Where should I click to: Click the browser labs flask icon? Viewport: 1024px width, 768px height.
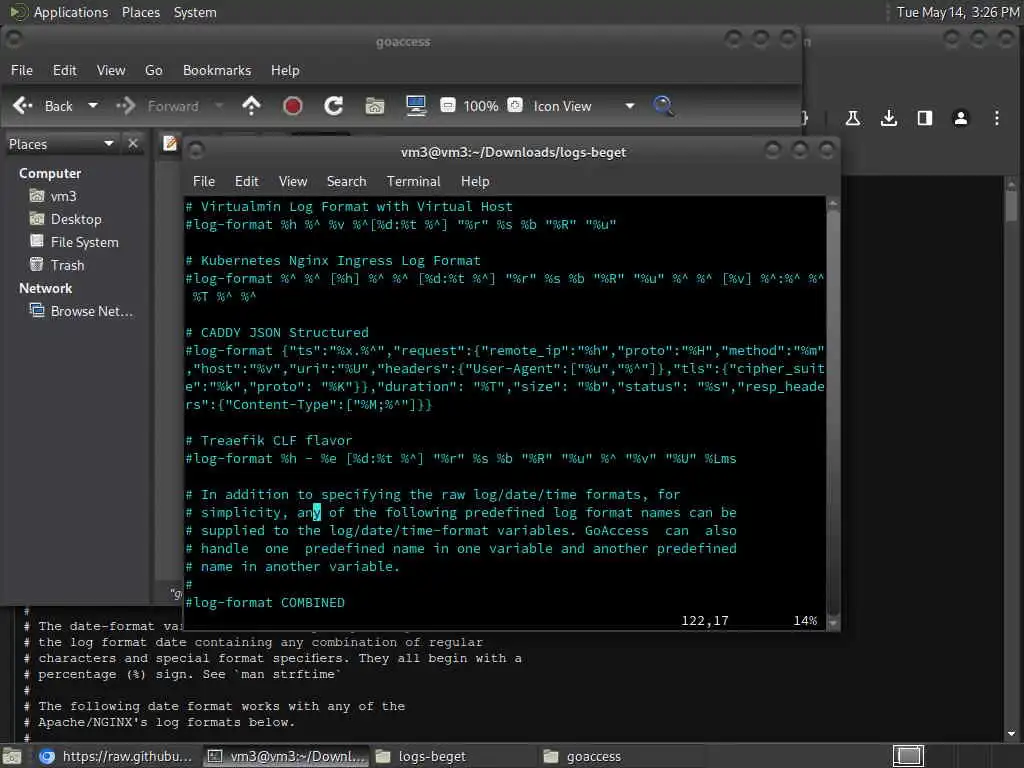853,118
